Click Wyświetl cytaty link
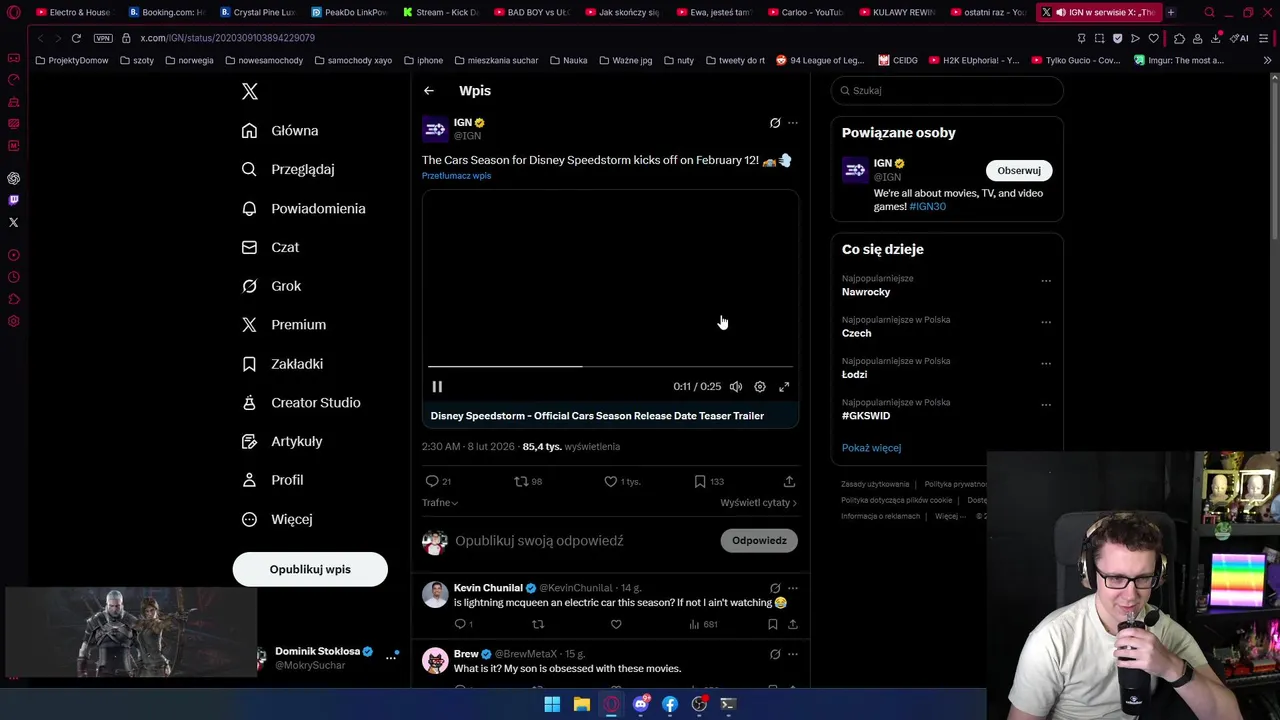Viewport: 1280px width, 720px height. [x=758, y=503]
